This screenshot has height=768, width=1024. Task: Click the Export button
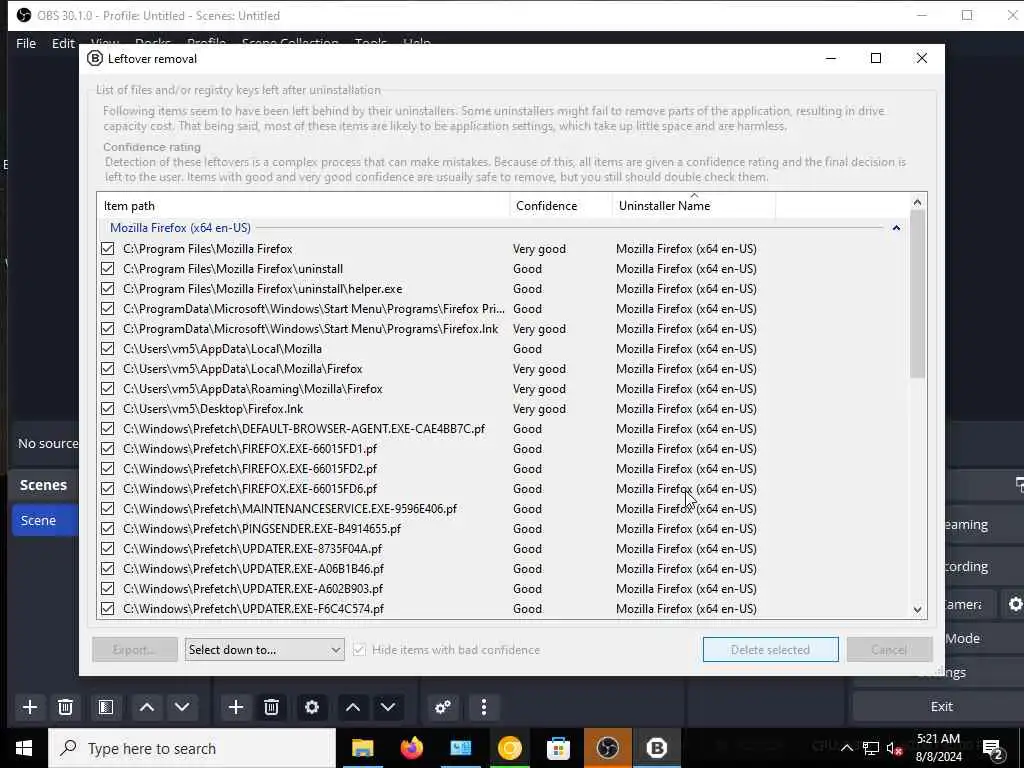pyautogui.click(x=135, y=650)
